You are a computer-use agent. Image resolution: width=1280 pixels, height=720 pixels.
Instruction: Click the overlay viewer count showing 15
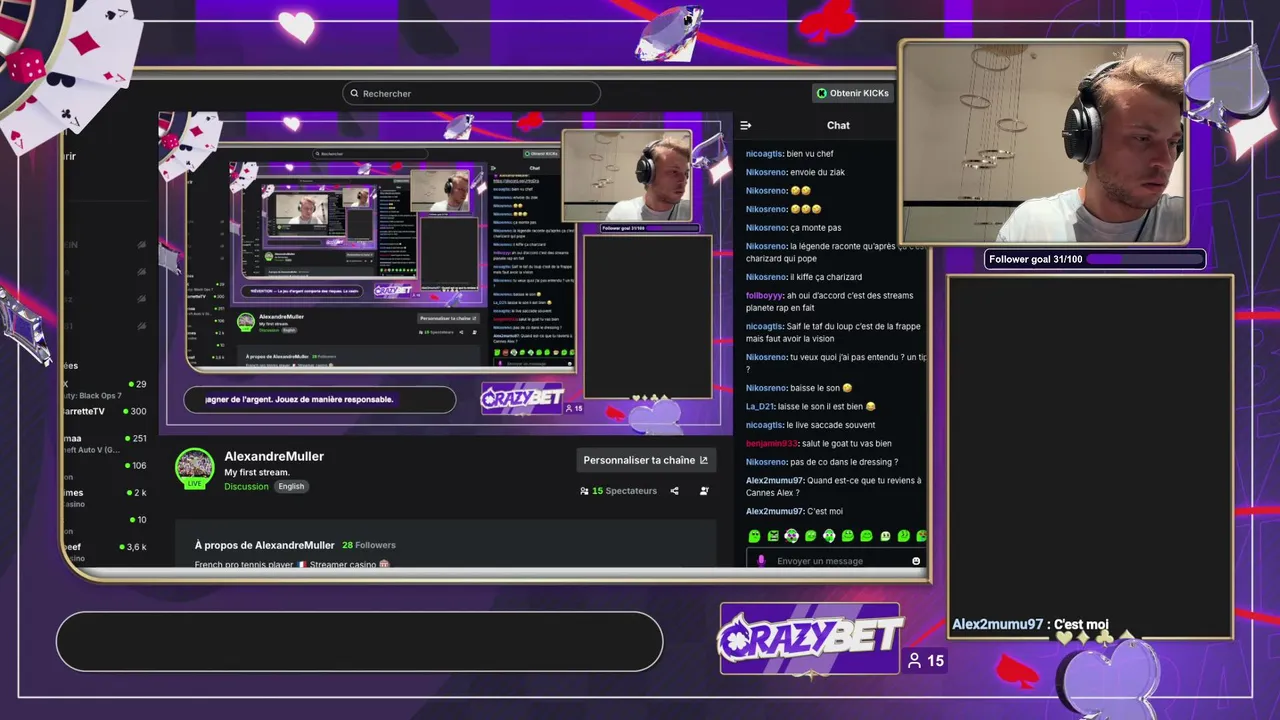point(925,660)
